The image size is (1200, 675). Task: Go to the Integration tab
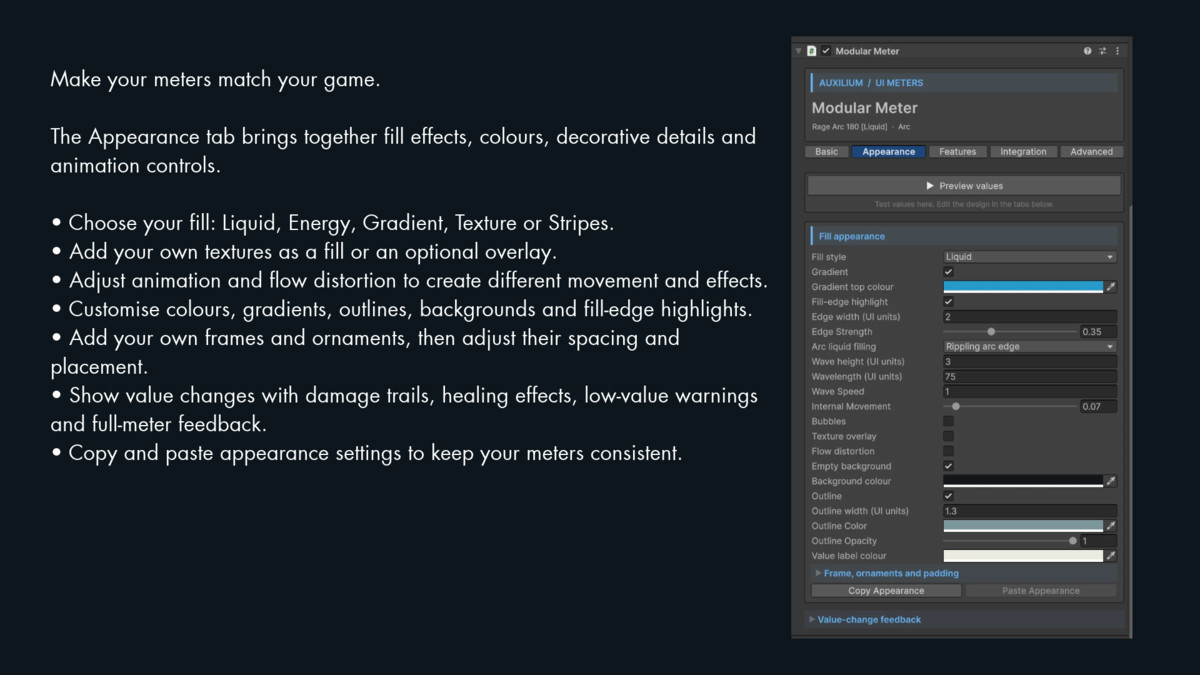pyautogui.click(x=1023, y=152)
